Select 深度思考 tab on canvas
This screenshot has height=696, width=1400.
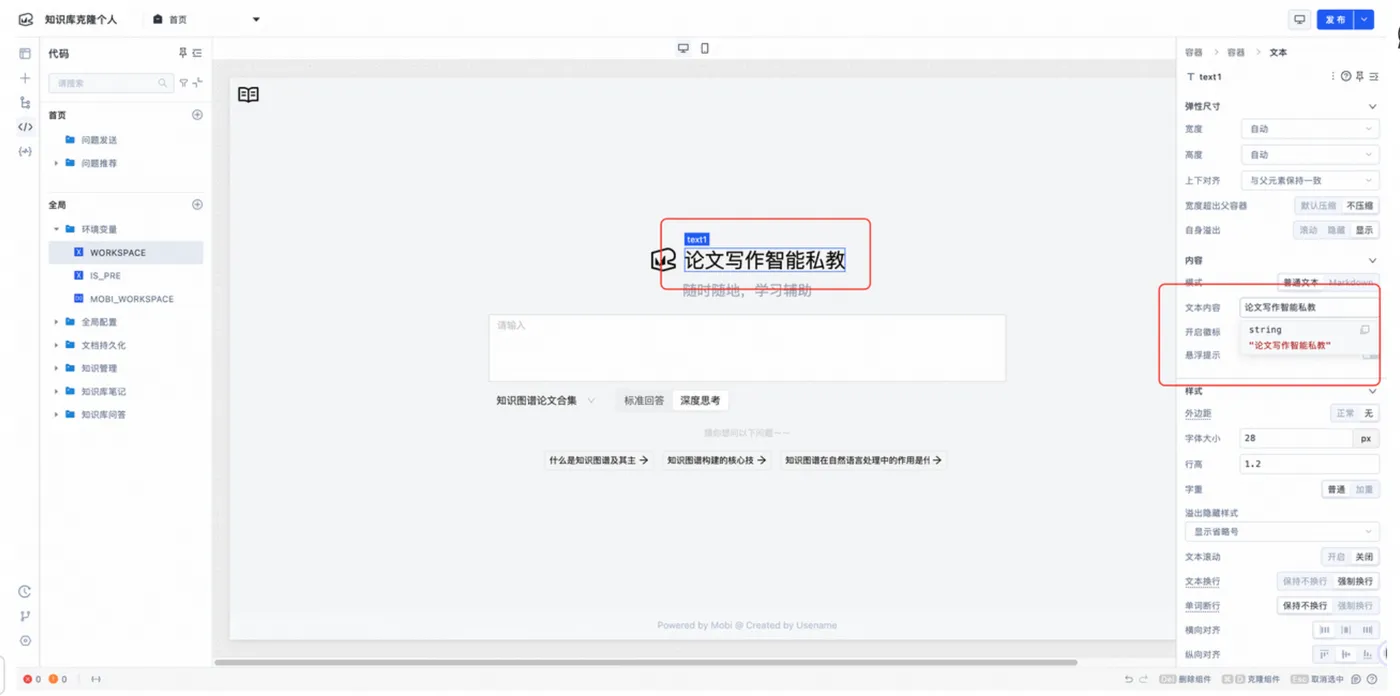(x=700, y=400)
